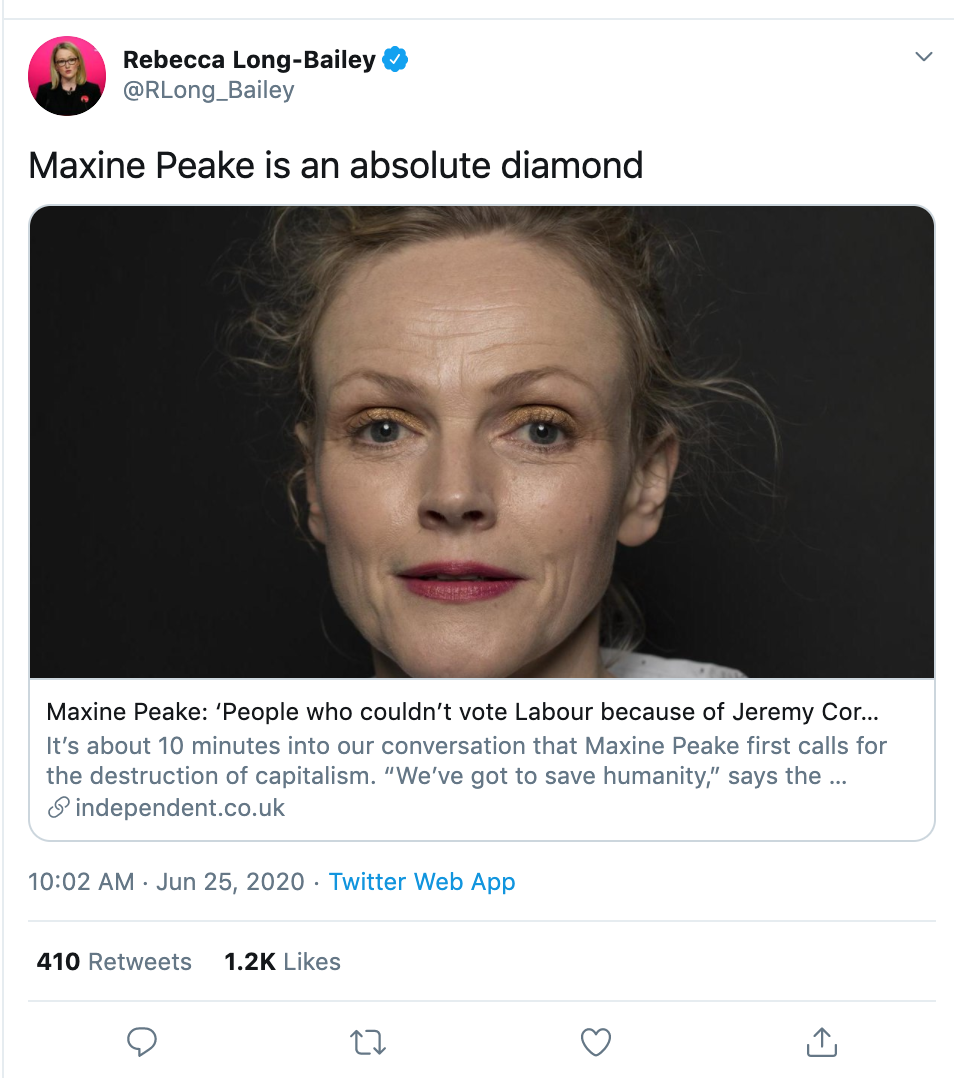Click the tweet text about Maxine Peake
Image resolution: width=954 pixels, height=1078 pixels.
coord(335,165)
